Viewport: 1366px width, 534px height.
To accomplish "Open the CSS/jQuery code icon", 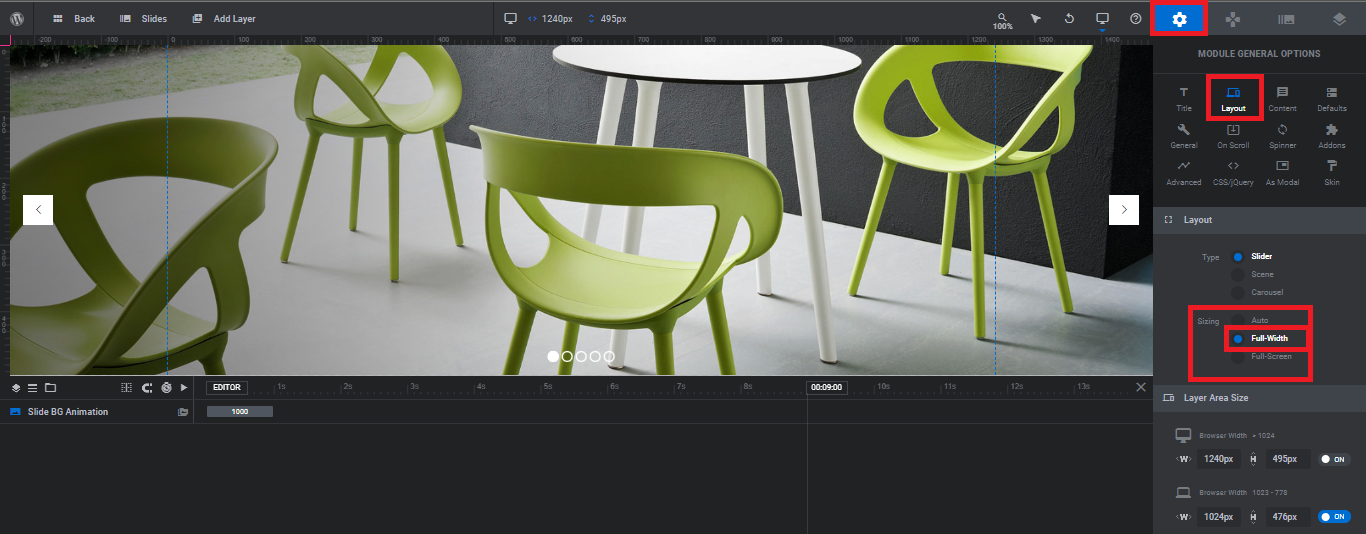I will point(1233,173).
